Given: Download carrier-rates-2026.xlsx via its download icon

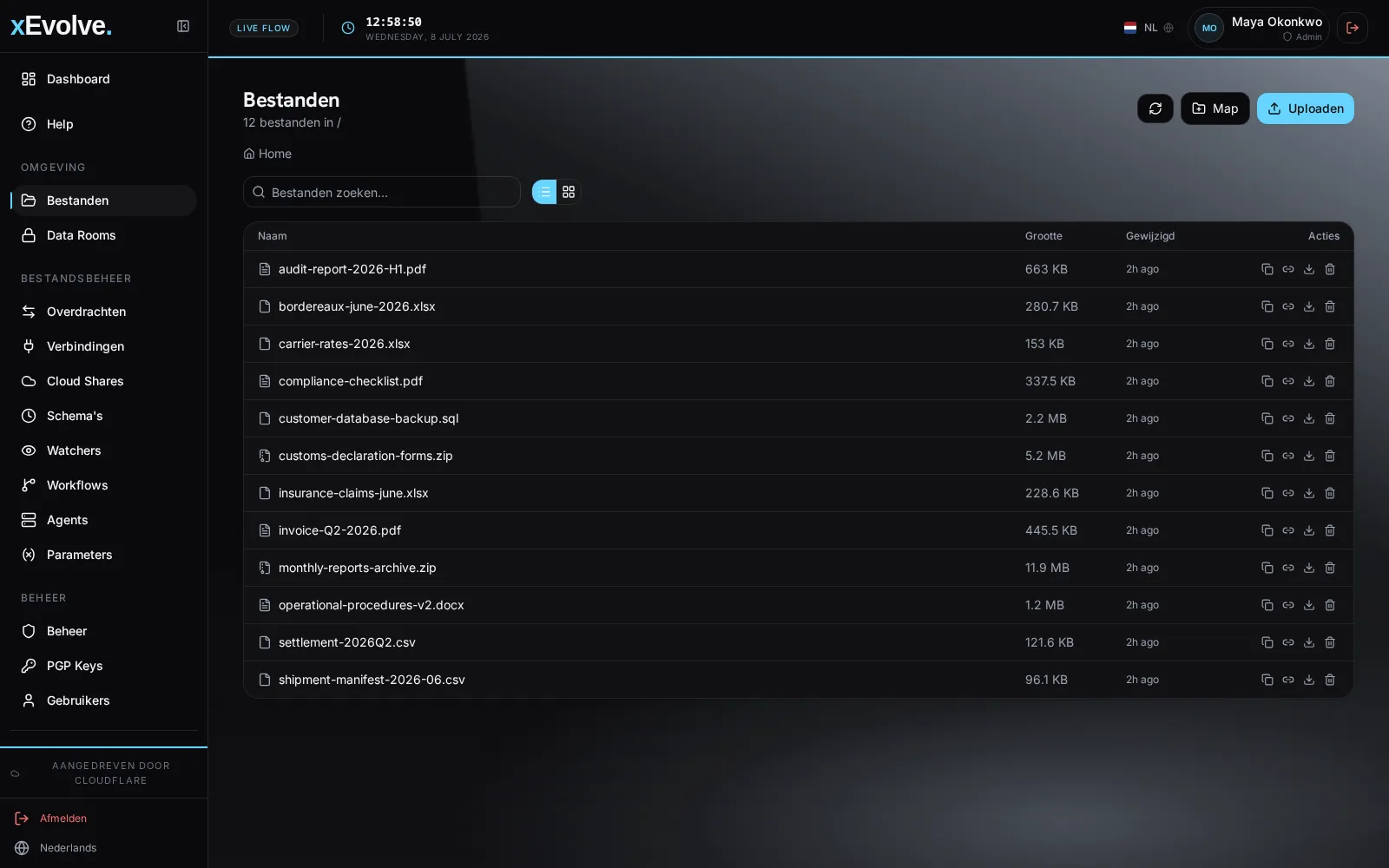Looking at the screenshot, I should [1309, 344].
